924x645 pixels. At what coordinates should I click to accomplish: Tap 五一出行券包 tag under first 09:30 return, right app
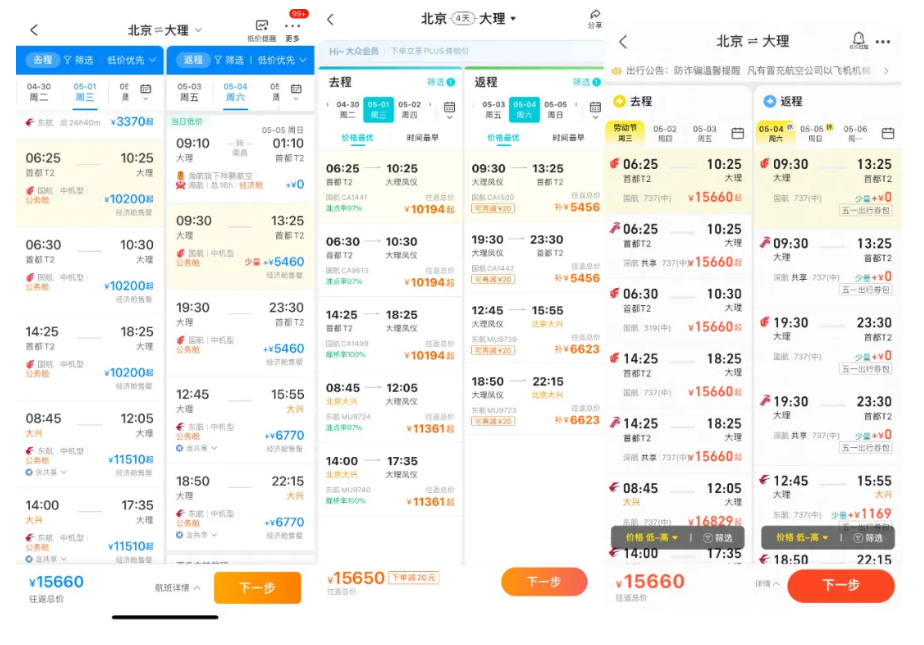866,211
